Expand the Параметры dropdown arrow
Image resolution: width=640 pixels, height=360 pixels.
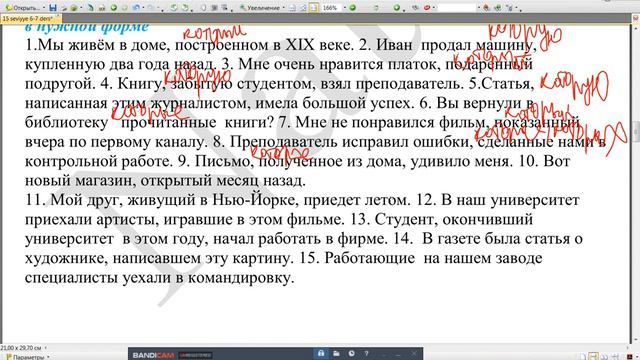click(48, 357)
